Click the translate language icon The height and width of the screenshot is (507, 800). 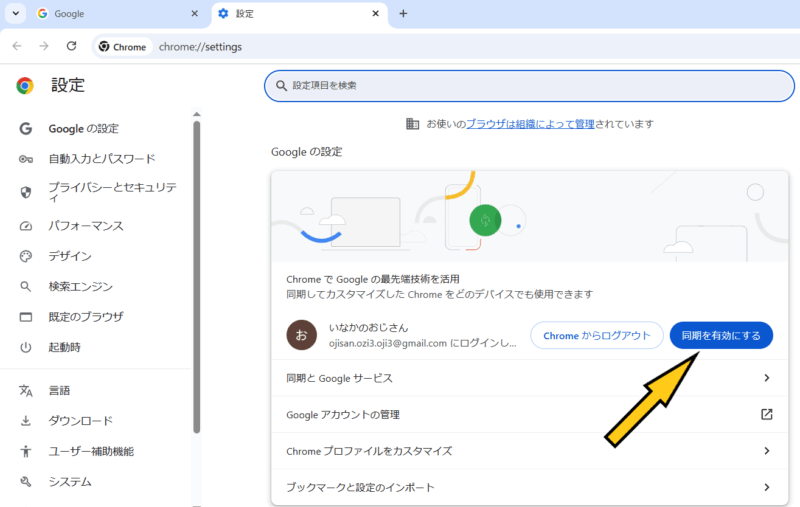pos(26,391)
